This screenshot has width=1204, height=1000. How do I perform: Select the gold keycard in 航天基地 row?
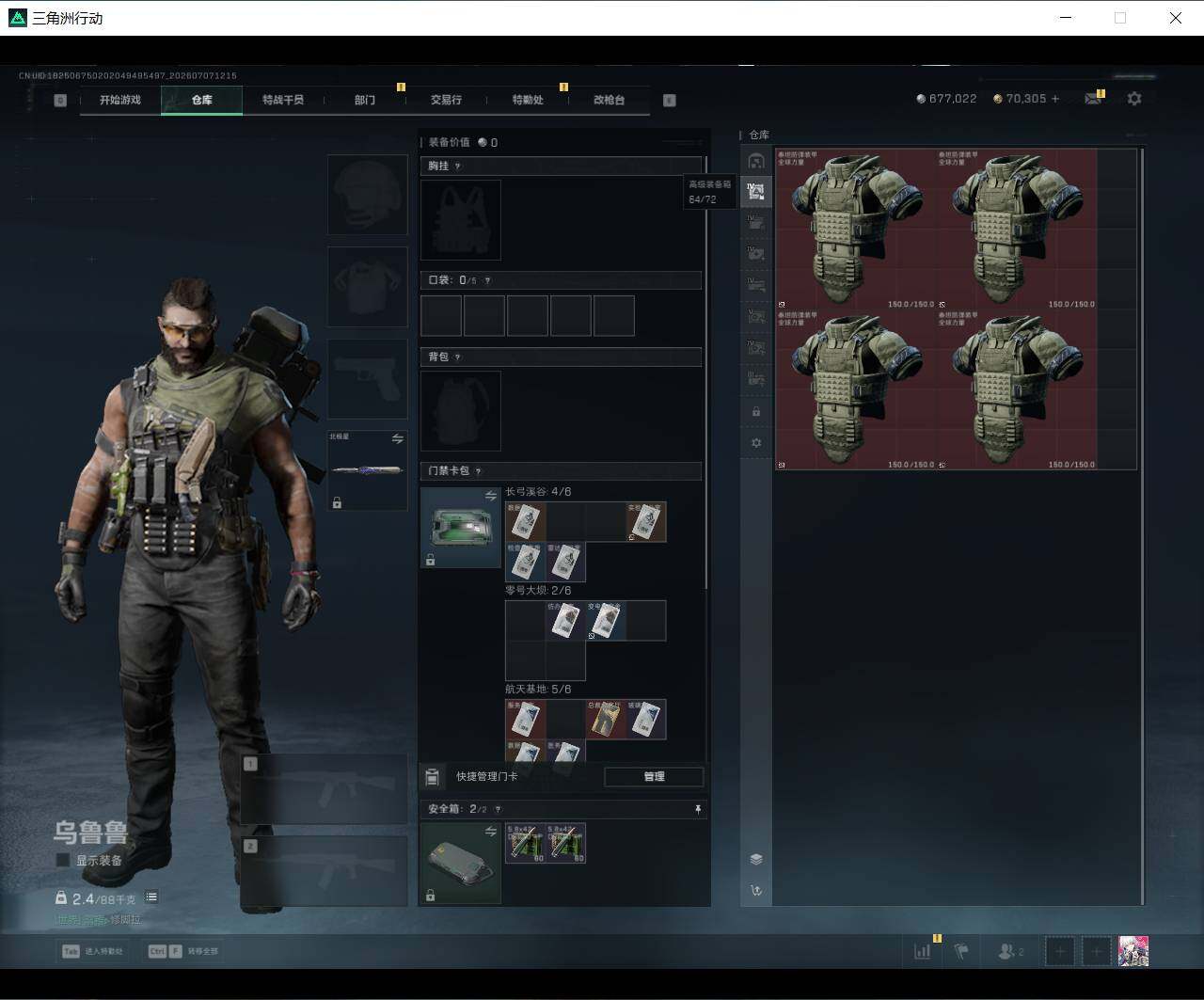[606, 720]
